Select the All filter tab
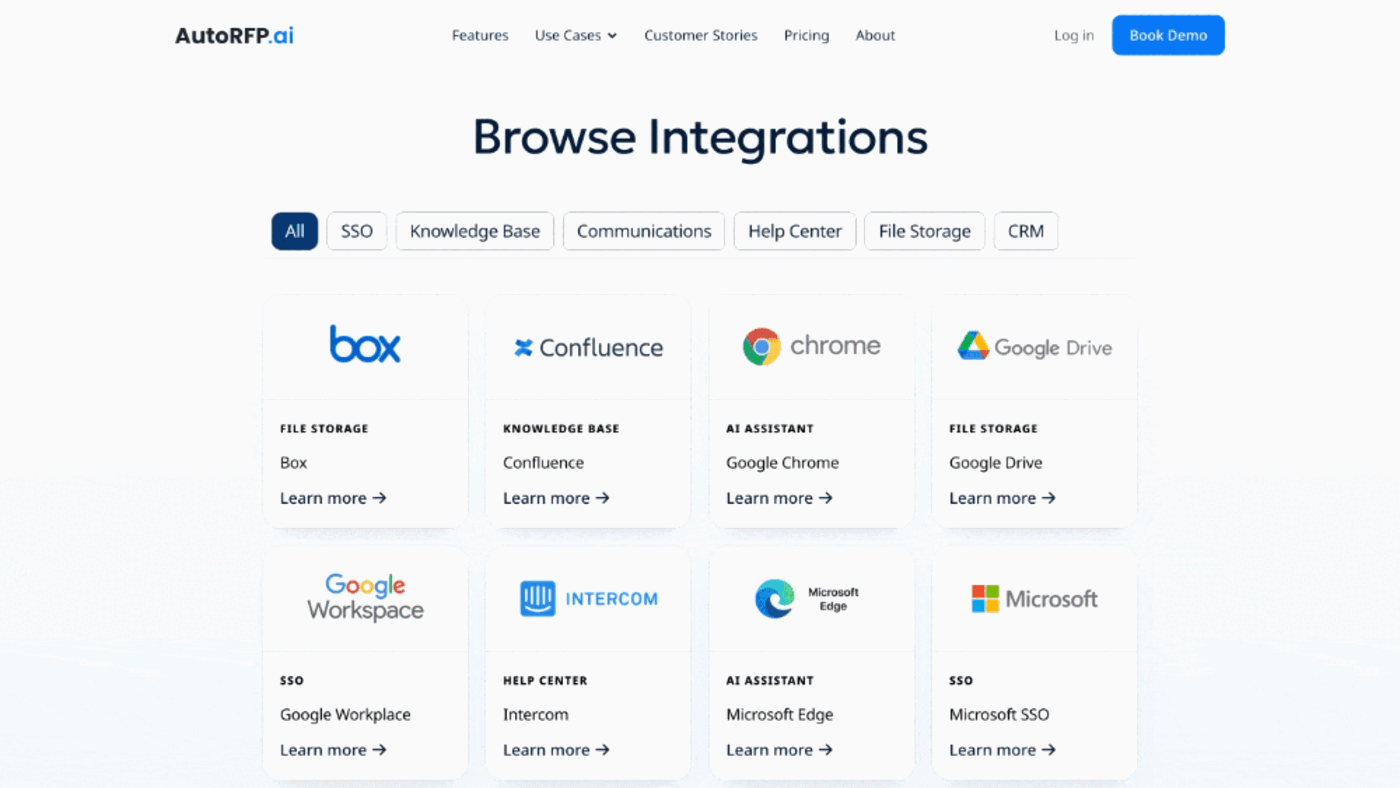 click(x=294, y=231)
